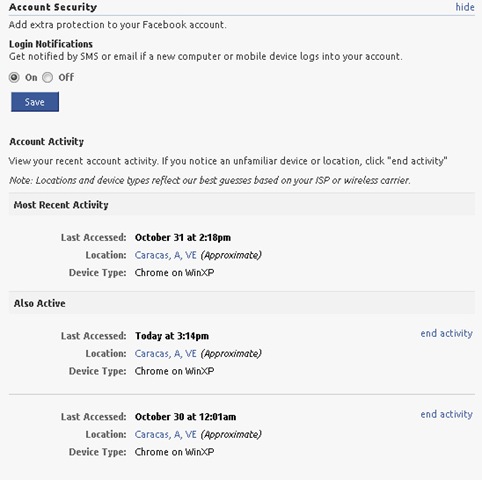The height and width of the screenshot is (480, 482).
Task: Click the October 30 at 12:01am timestamp
Action: pos(185,417)
